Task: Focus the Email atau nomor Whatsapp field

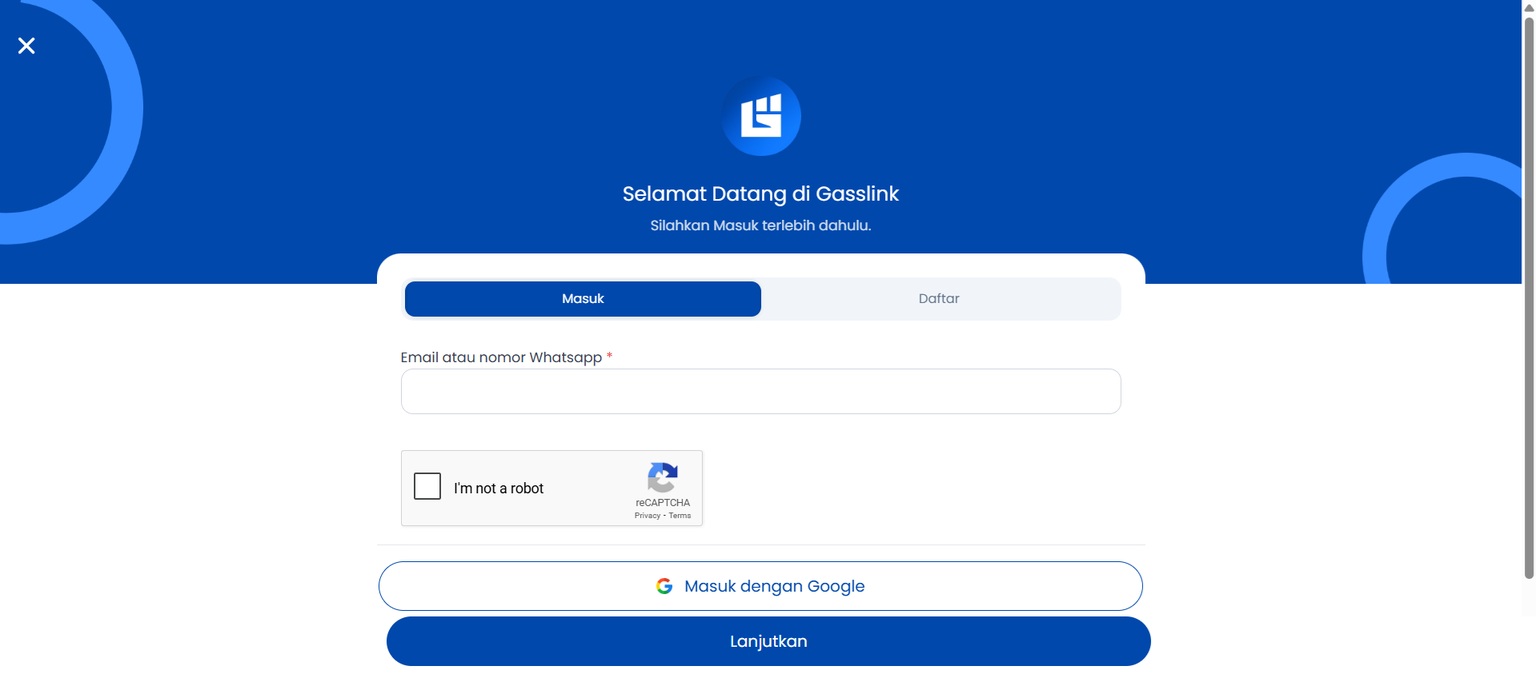Action: pyautogui.click(x=760, y=391)
